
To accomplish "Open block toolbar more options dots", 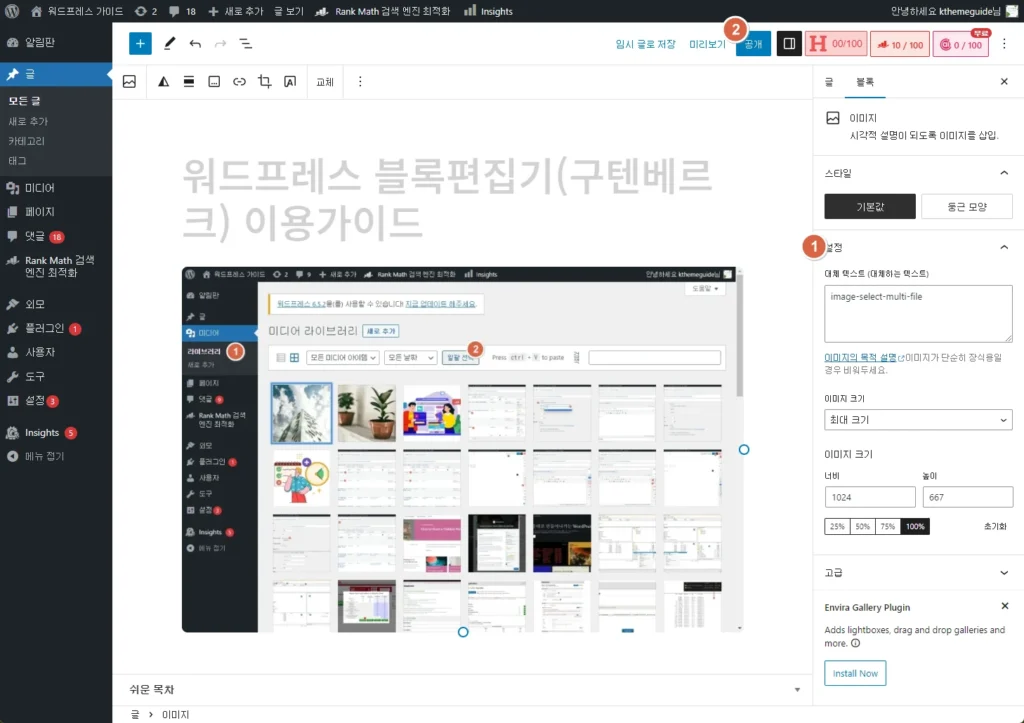I will click(x=360, y=82).
